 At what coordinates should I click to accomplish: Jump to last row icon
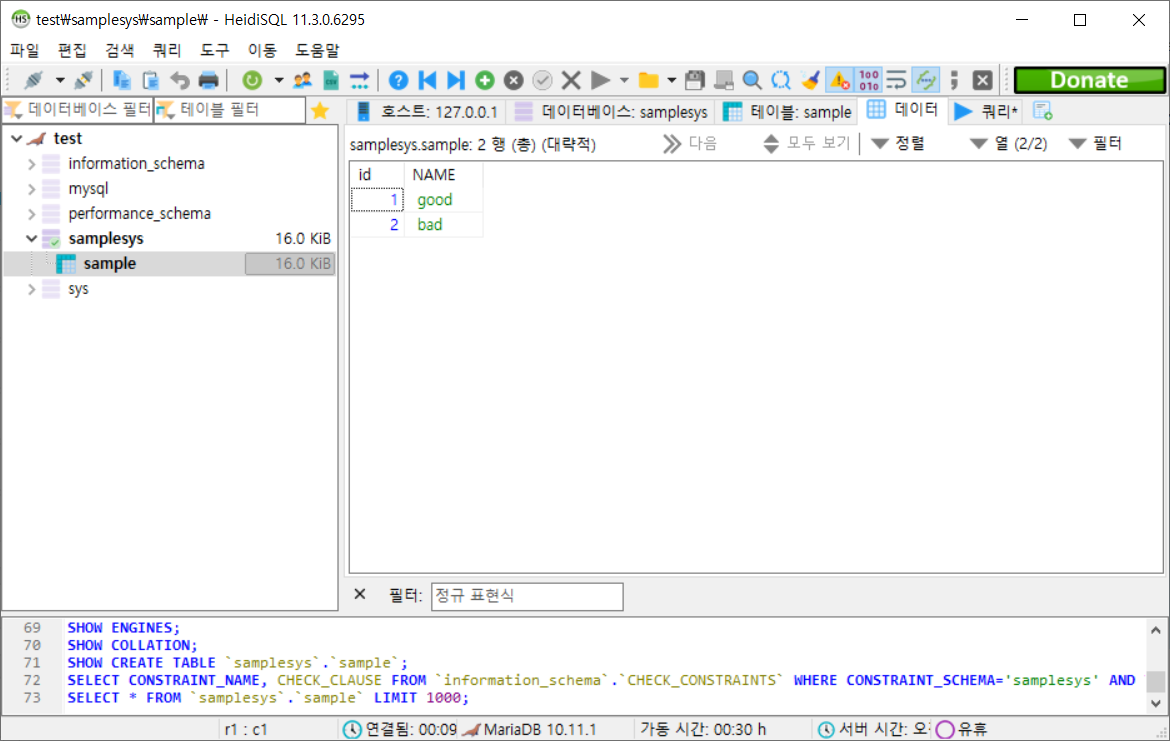(456, 80)
